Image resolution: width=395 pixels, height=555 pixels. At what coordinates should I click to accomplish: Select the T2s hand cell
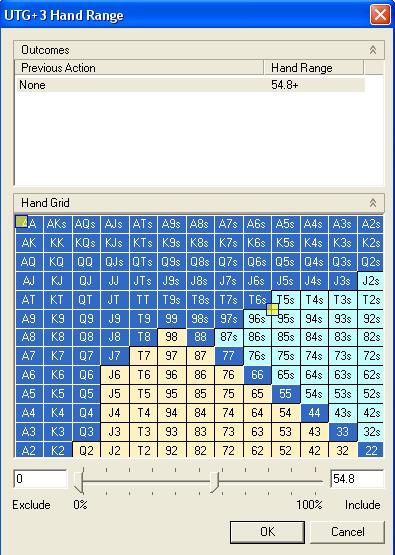click(370, 300)
